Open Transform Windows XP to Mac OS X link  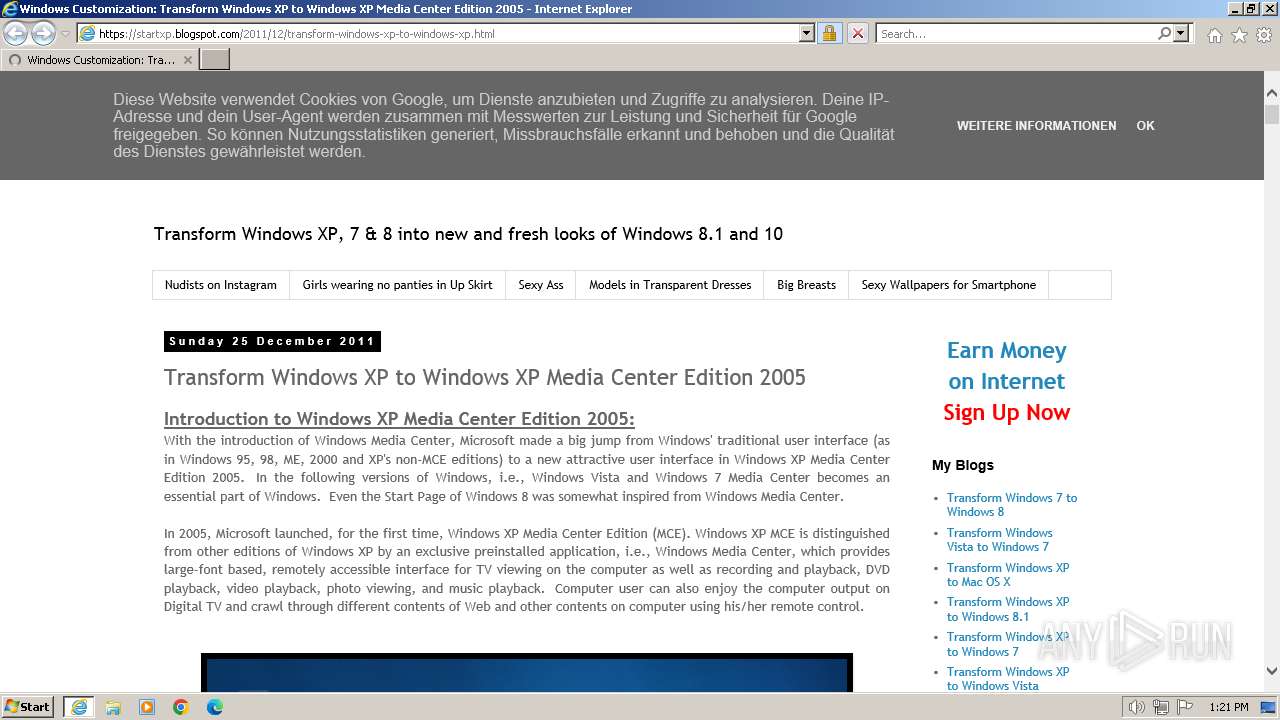click(1008, 575)
